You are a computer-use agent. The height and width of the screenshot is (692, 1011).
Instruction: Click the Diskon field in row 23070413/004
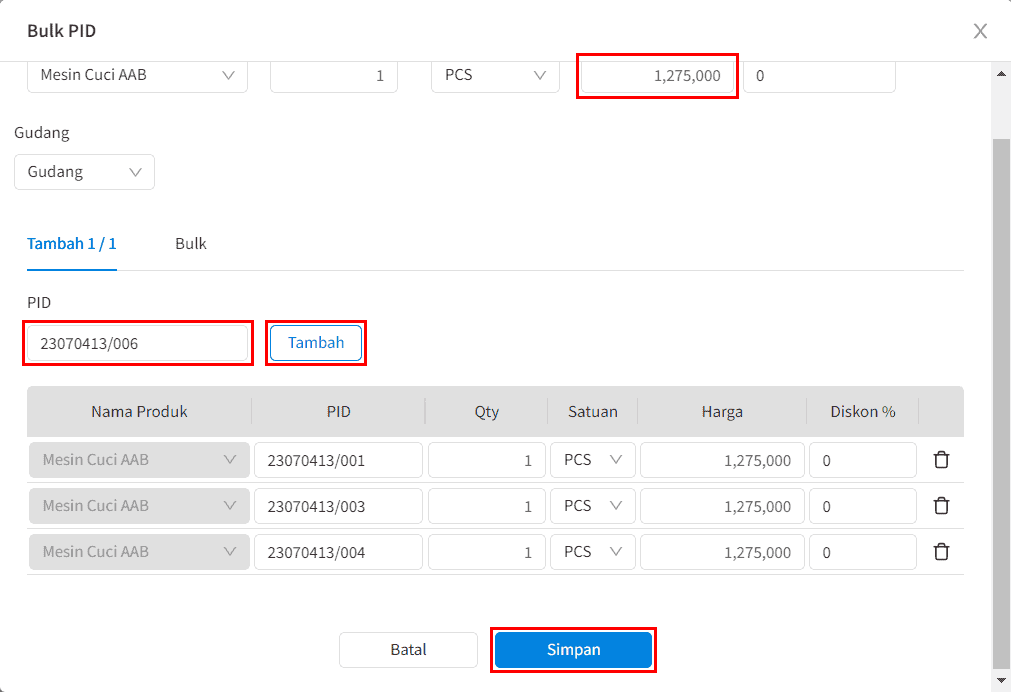[x=863, y=552]
